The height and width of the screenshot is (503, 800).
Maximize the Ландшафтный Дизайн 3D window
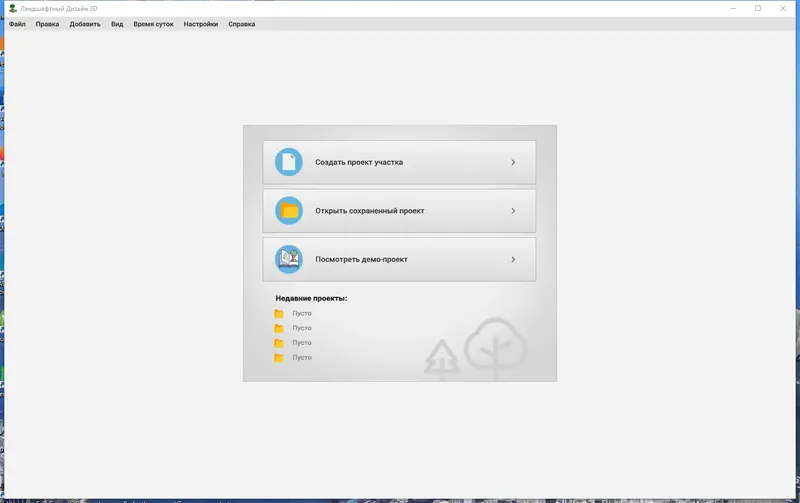tap(758, 8)
